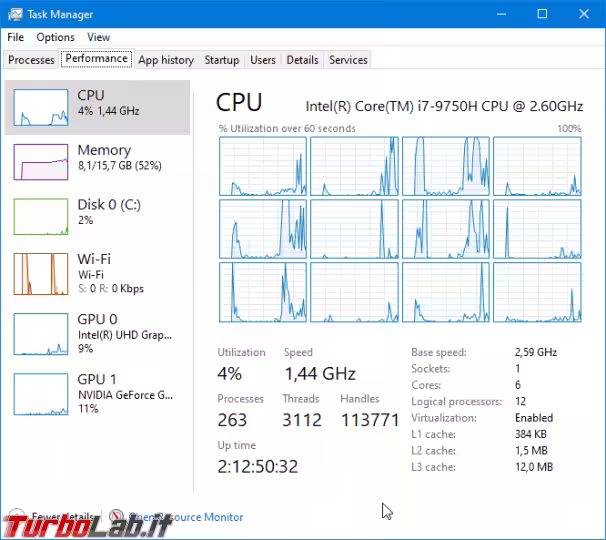Switch to the Processes tab

31,60
